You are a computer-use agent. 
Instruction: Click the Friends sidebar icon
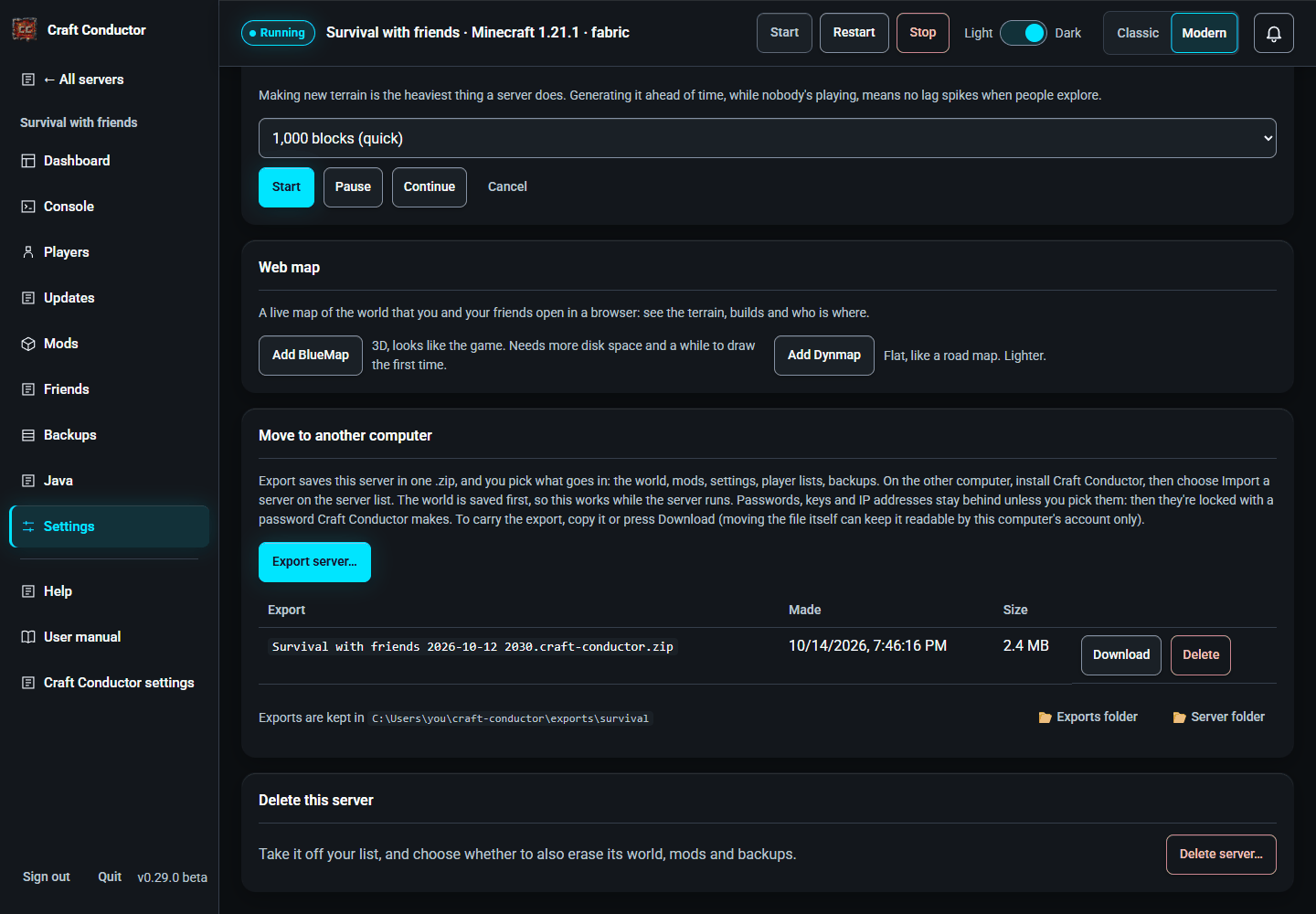[x=28, y=389]
